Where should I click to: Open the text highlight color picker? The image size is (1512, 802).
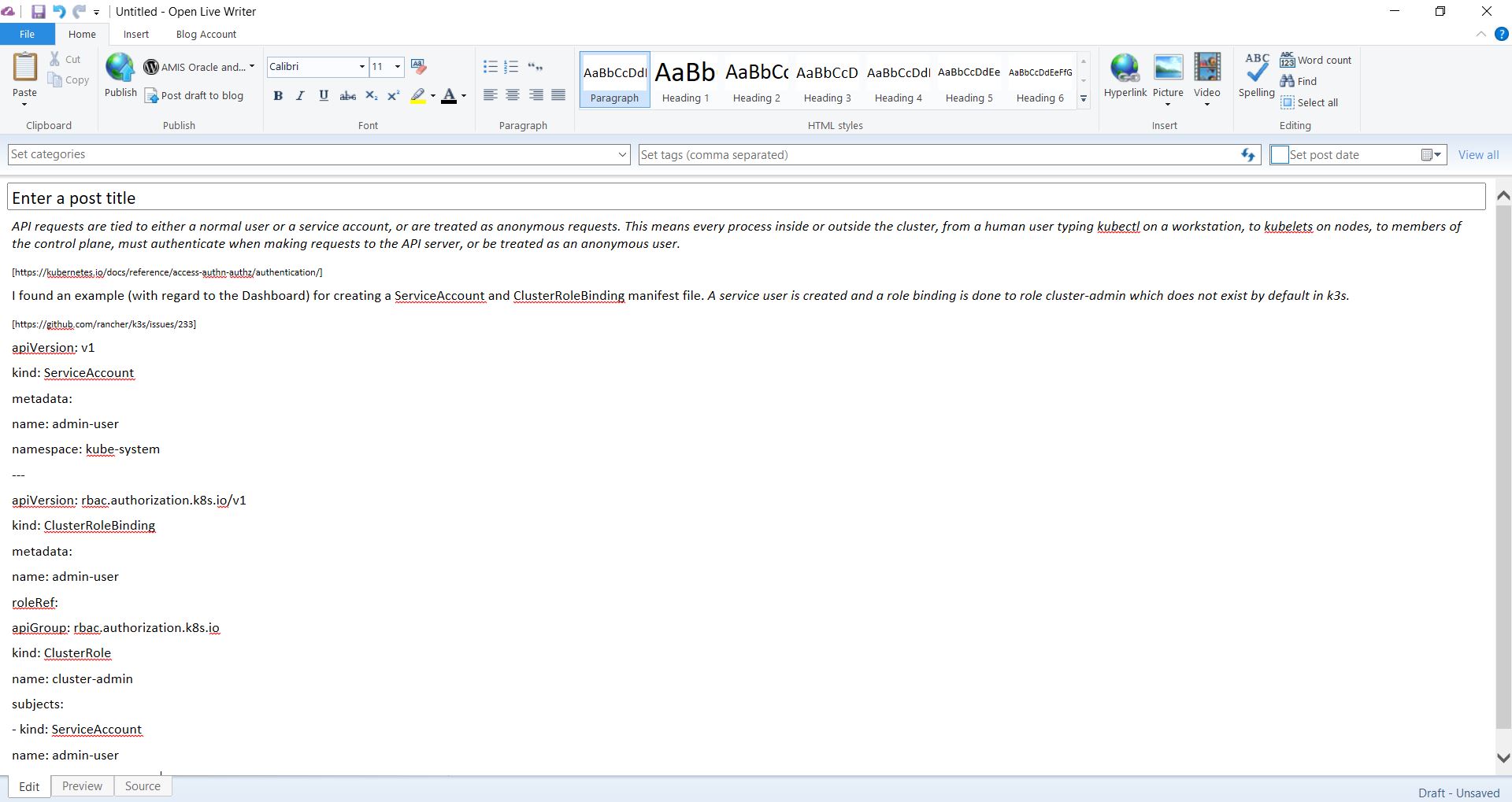pyautogui.click(x=432, y=96)
